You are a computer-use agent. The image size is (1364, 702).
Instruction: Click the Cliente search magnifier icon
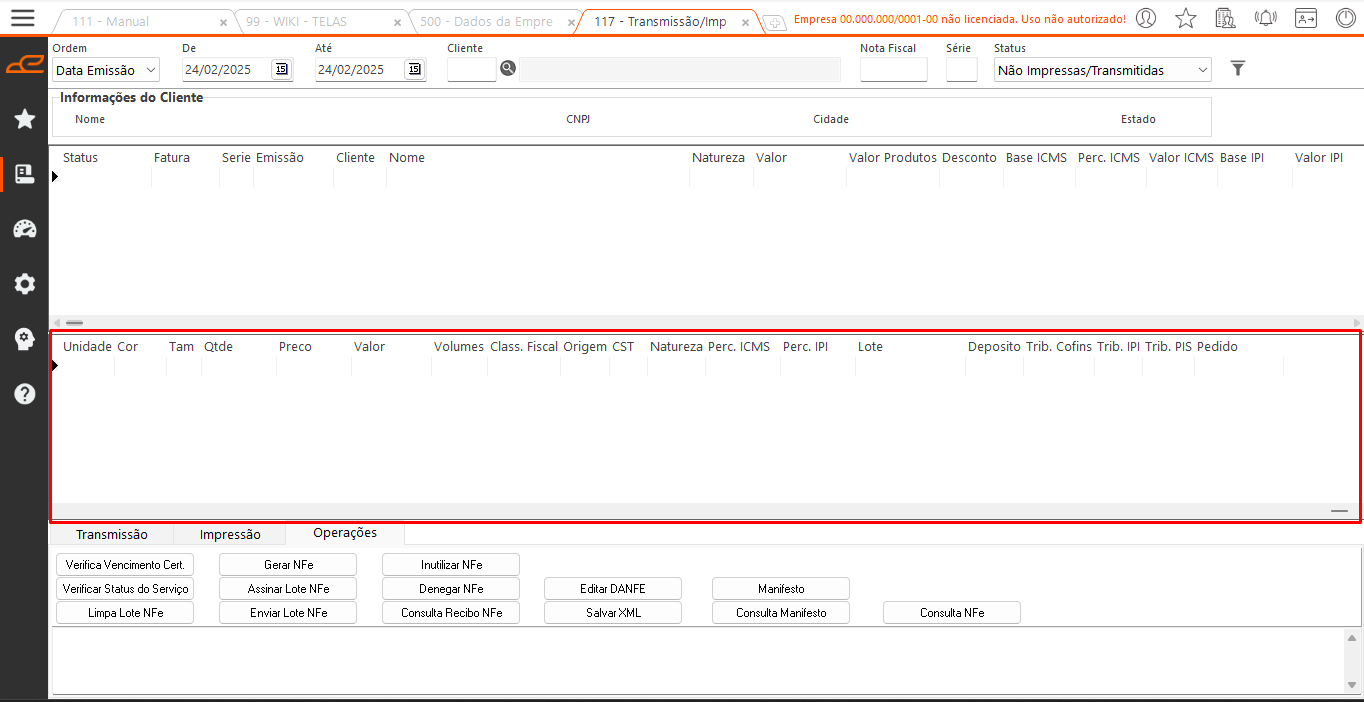click(508, 69)
